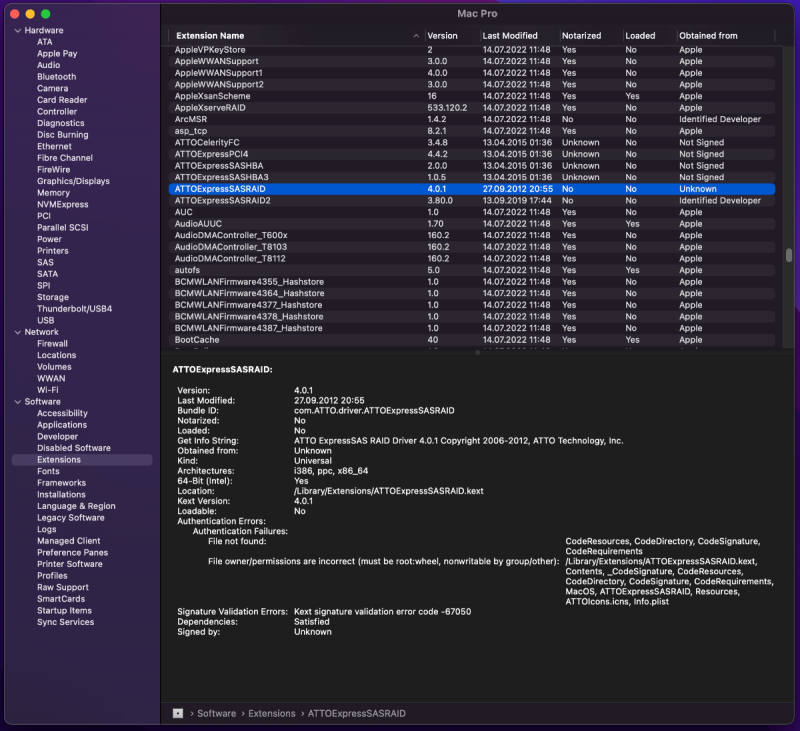Open Accessibility under Software

point(62,413)
